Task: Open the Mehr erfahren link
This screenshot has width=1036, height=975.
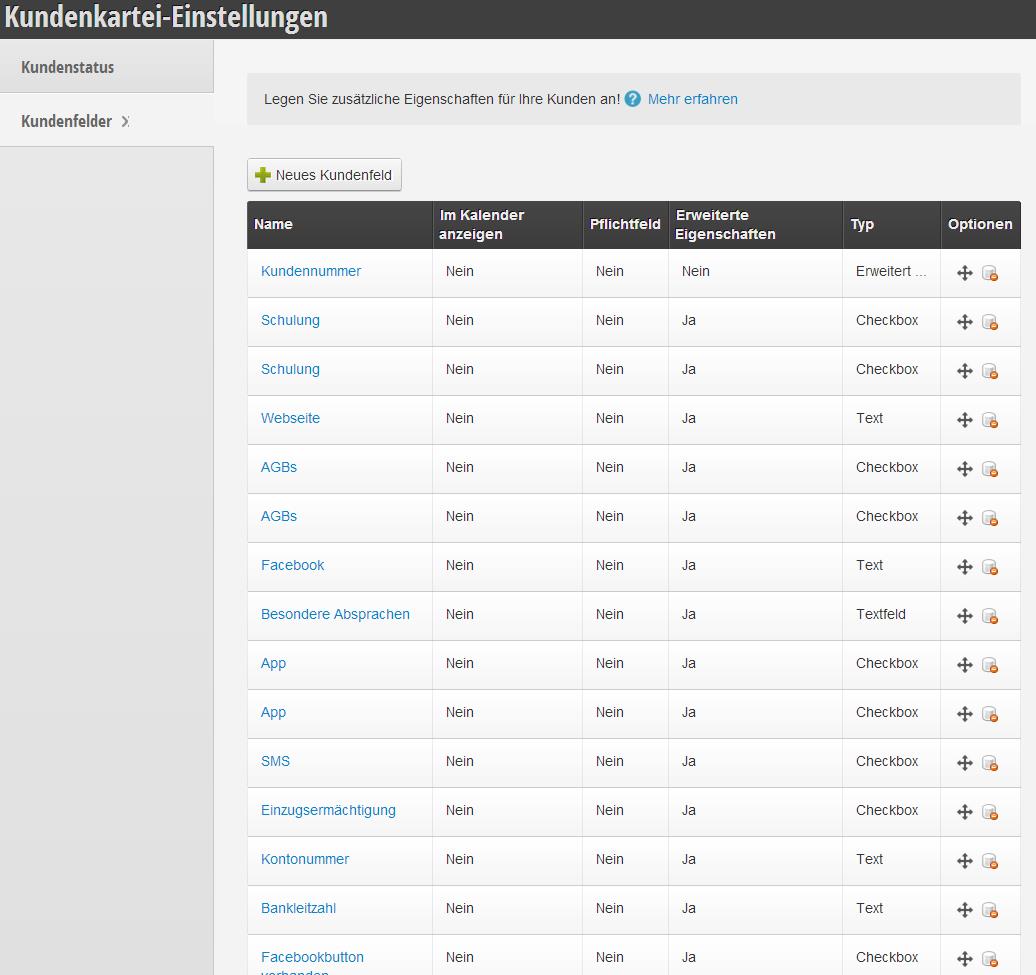Action: pos(692,99)
